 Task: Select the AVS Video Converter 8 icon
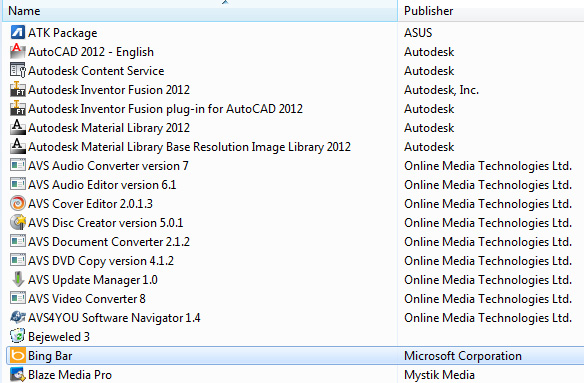tap(18, 298)
